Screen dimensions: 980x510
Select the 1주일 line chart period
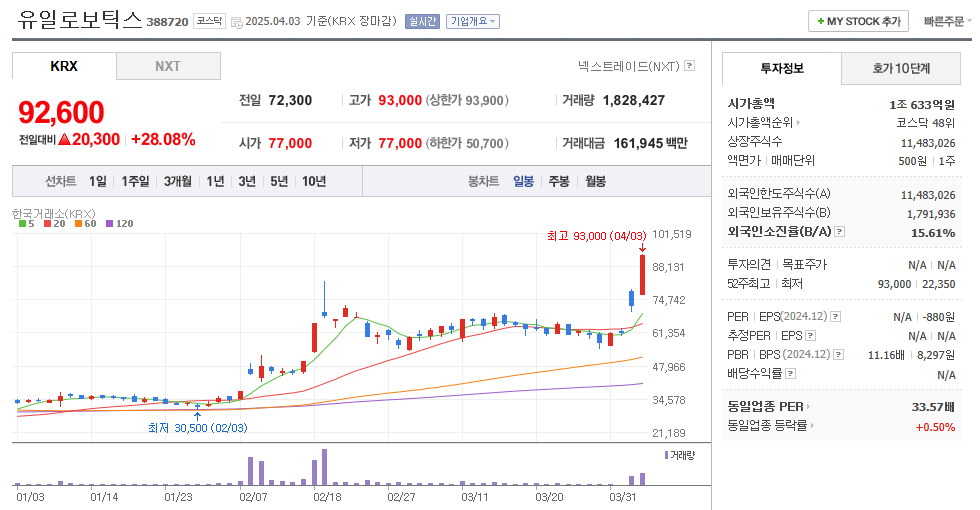[135, 181]
